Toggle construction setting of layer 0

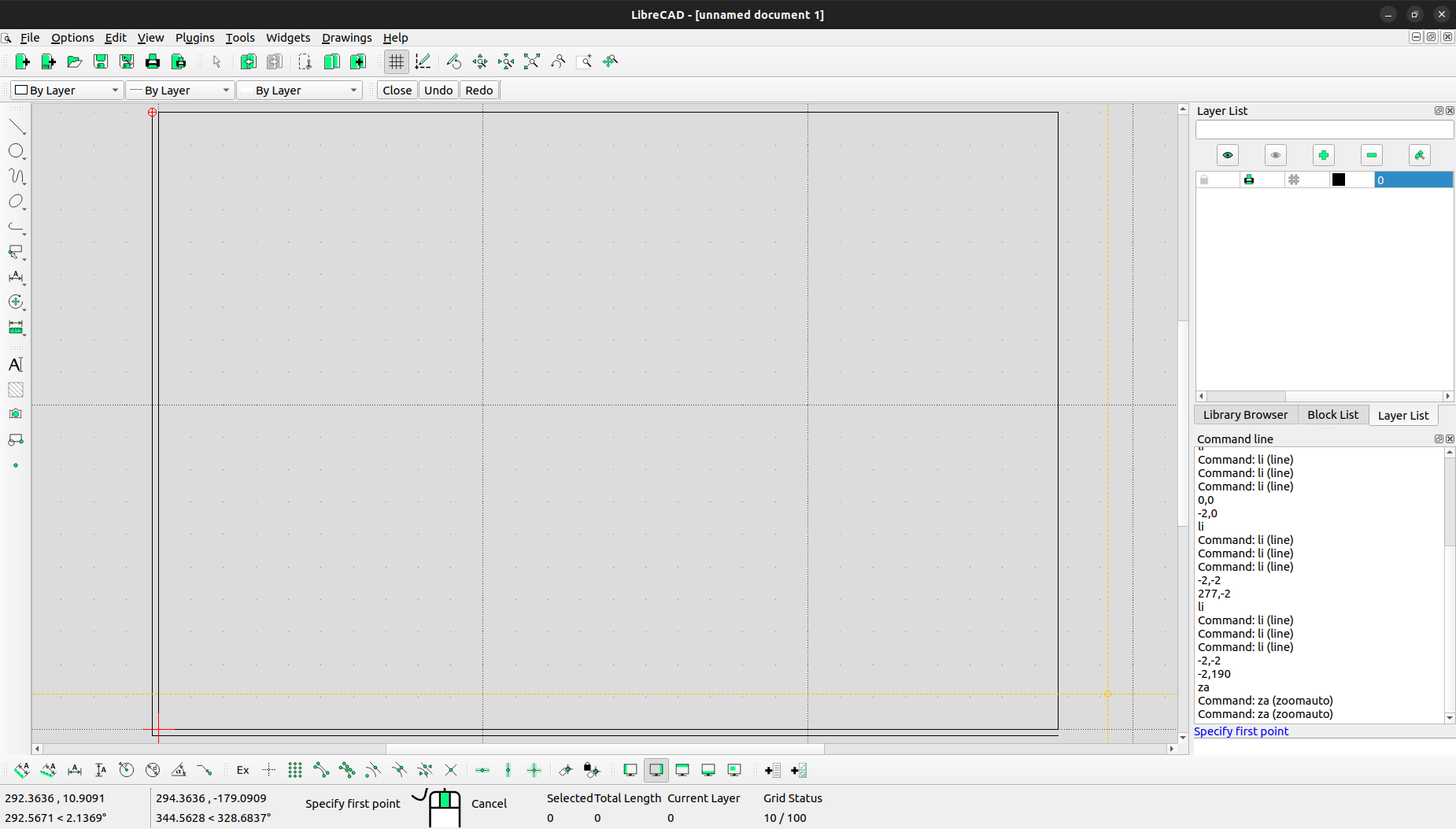1294,180
